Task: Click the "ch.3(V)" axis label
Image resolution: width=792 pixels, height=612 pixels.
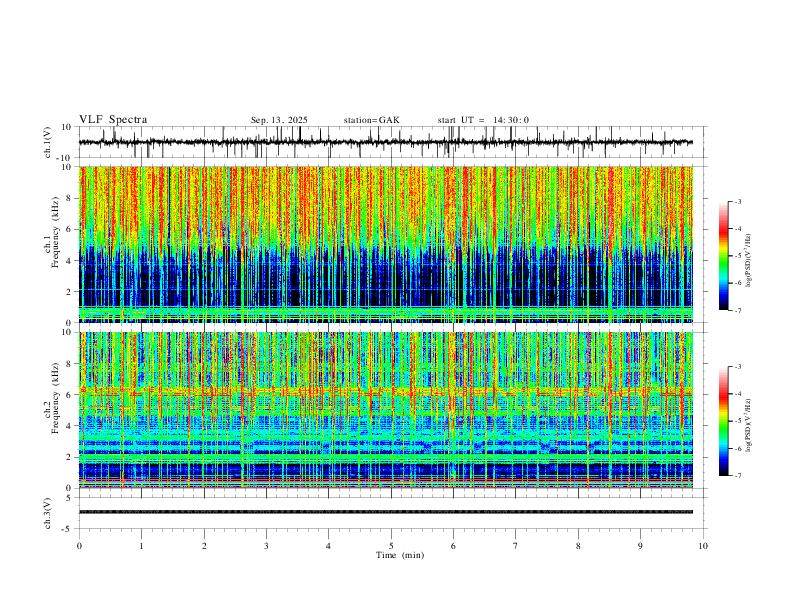Action: click(x=48, y=513)
